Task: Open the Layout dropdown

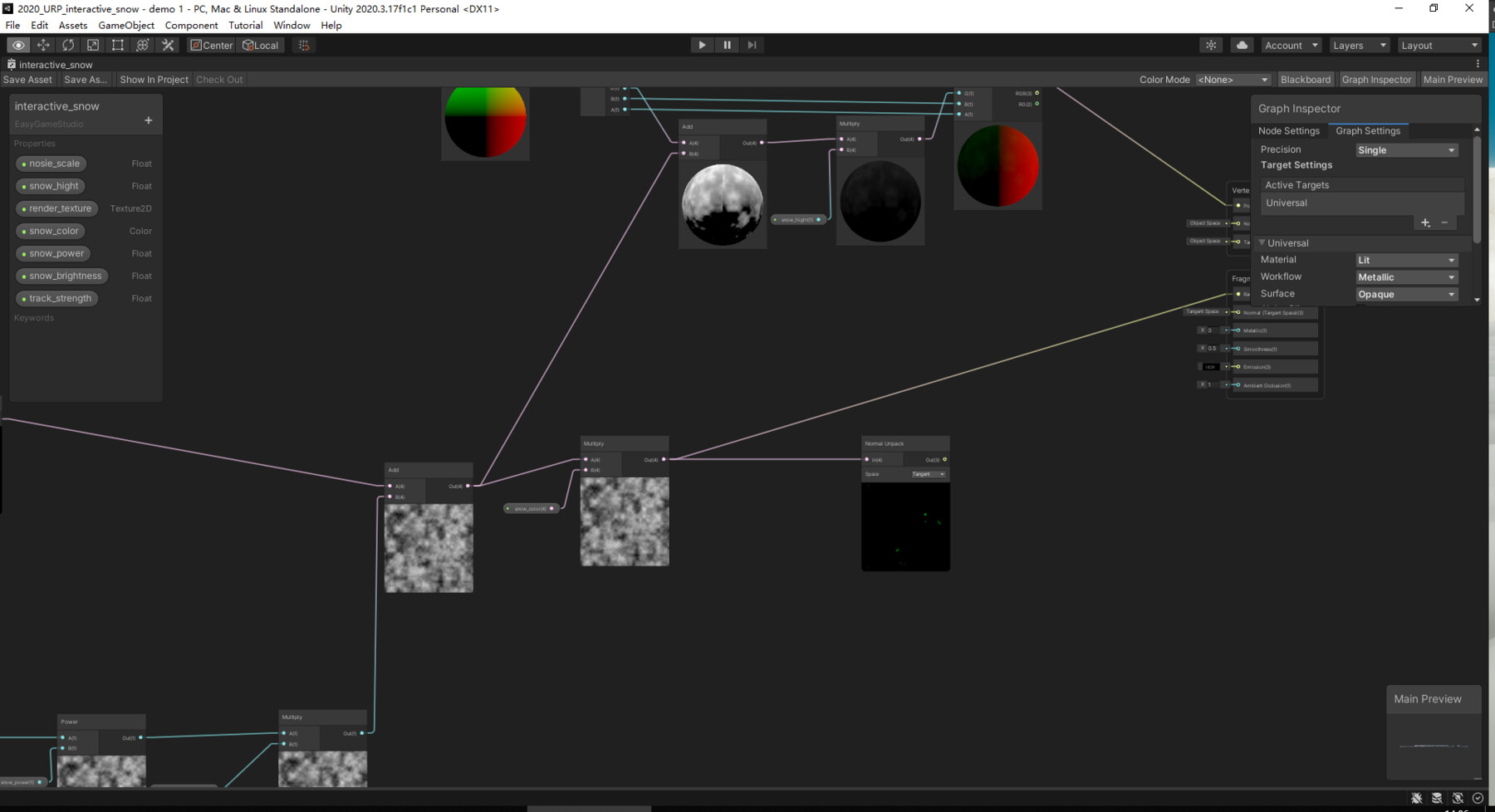Action: tap(1439, 46)
